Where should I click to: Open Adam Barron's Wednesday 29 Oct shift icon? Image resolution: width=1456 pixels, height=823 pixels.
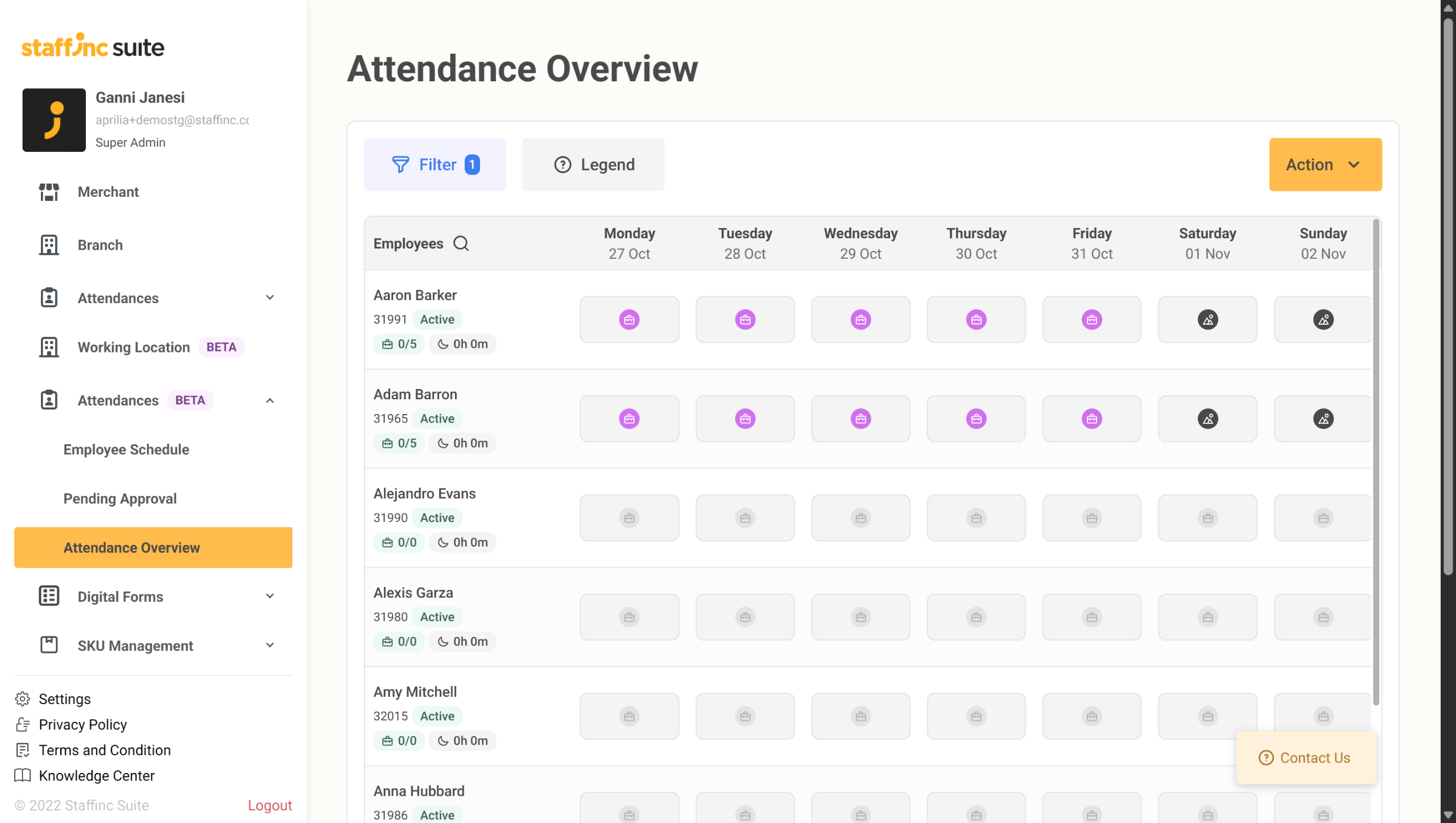point(861,419)
